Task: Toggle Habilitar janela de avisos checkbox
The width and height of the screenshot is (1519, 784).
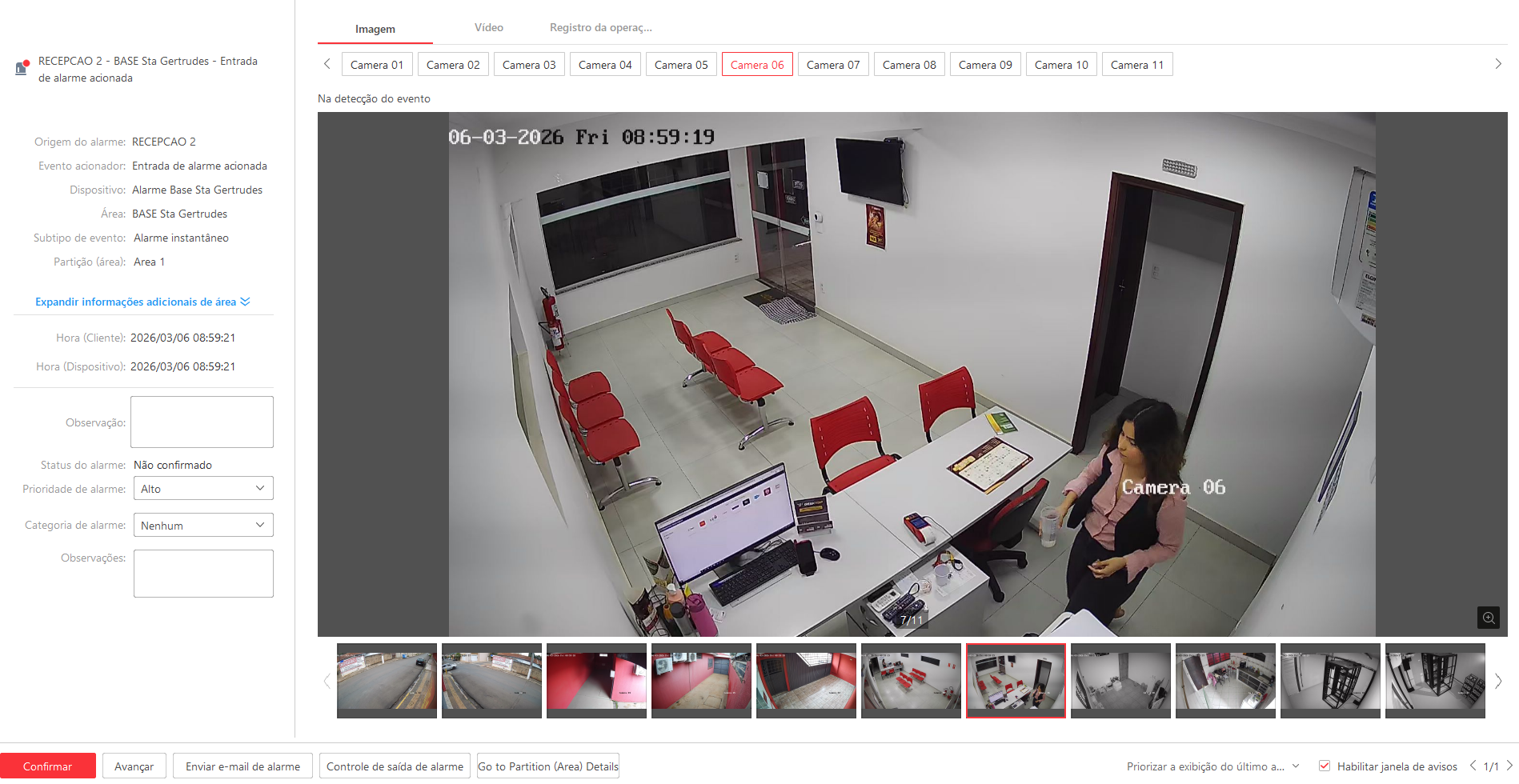Action: click(1325, 766)
